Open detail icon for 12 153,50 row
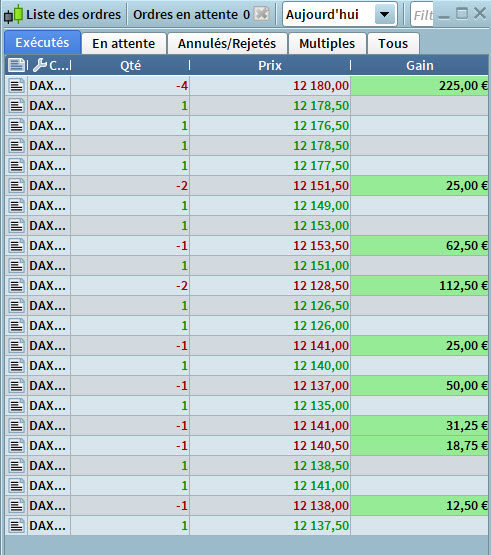This screenshot has width=491, height=555. [17, 246]
